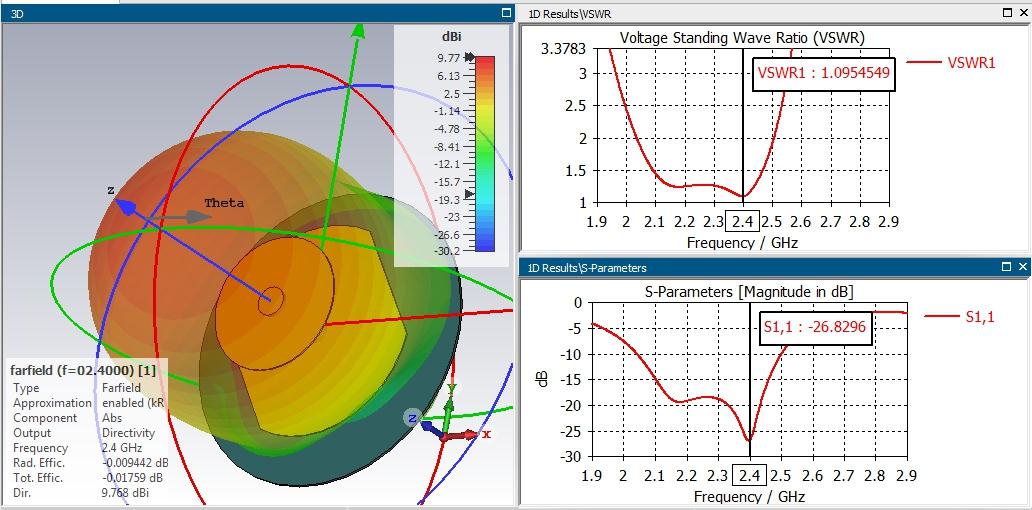The image size is (1032, 510).
Task: Click the Frequency / GHz label under VSWR plot
Action: pos(742,243)
